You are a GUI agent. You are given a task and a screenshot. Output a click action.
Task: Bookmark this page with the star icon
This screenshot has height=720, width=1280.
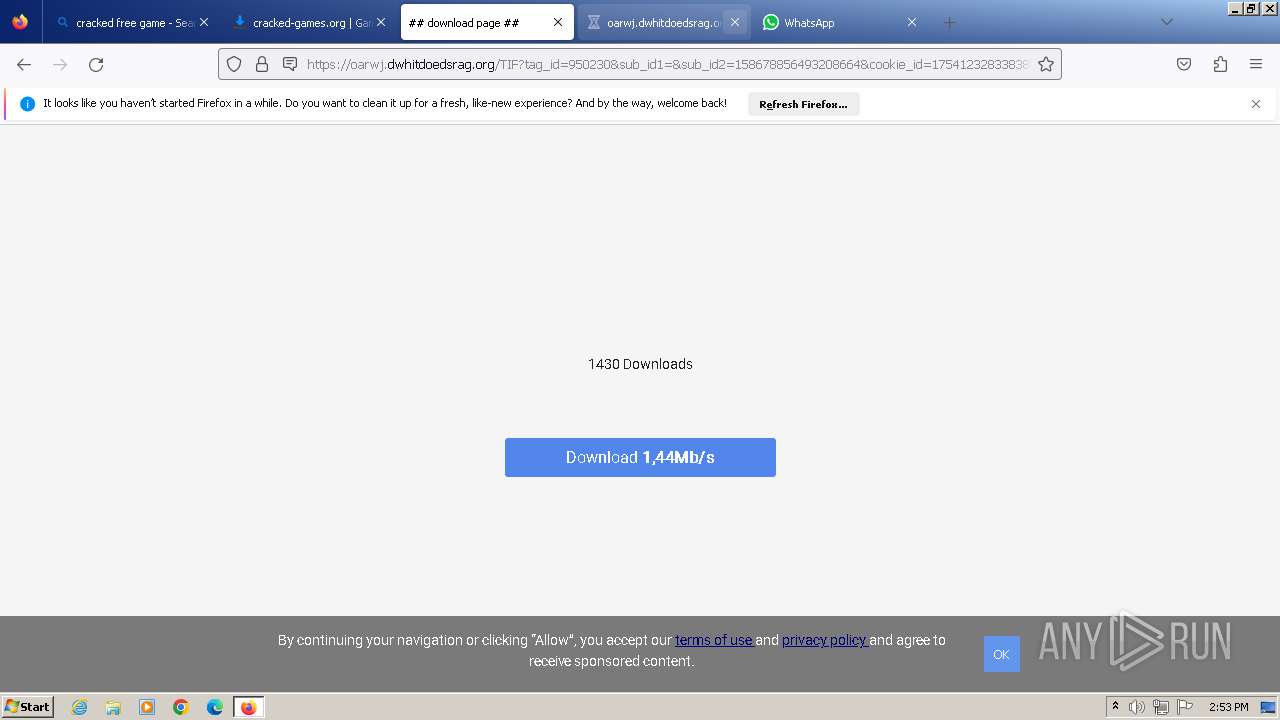pos(1046,64)
